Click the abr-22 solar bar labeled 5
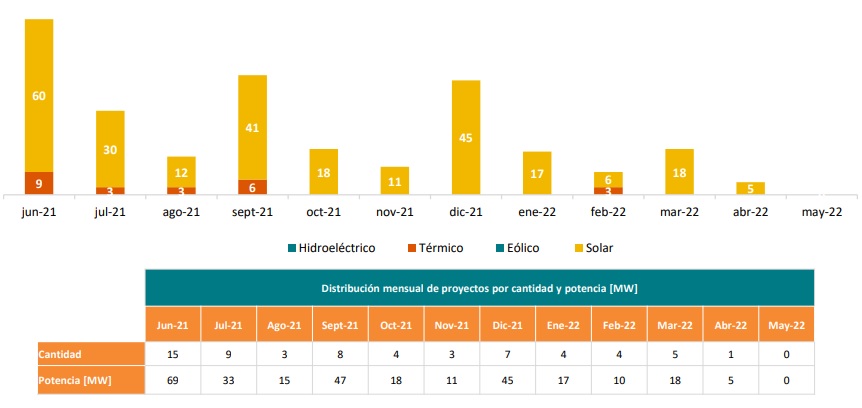This screenshot has width=862, height=408. 751,188
